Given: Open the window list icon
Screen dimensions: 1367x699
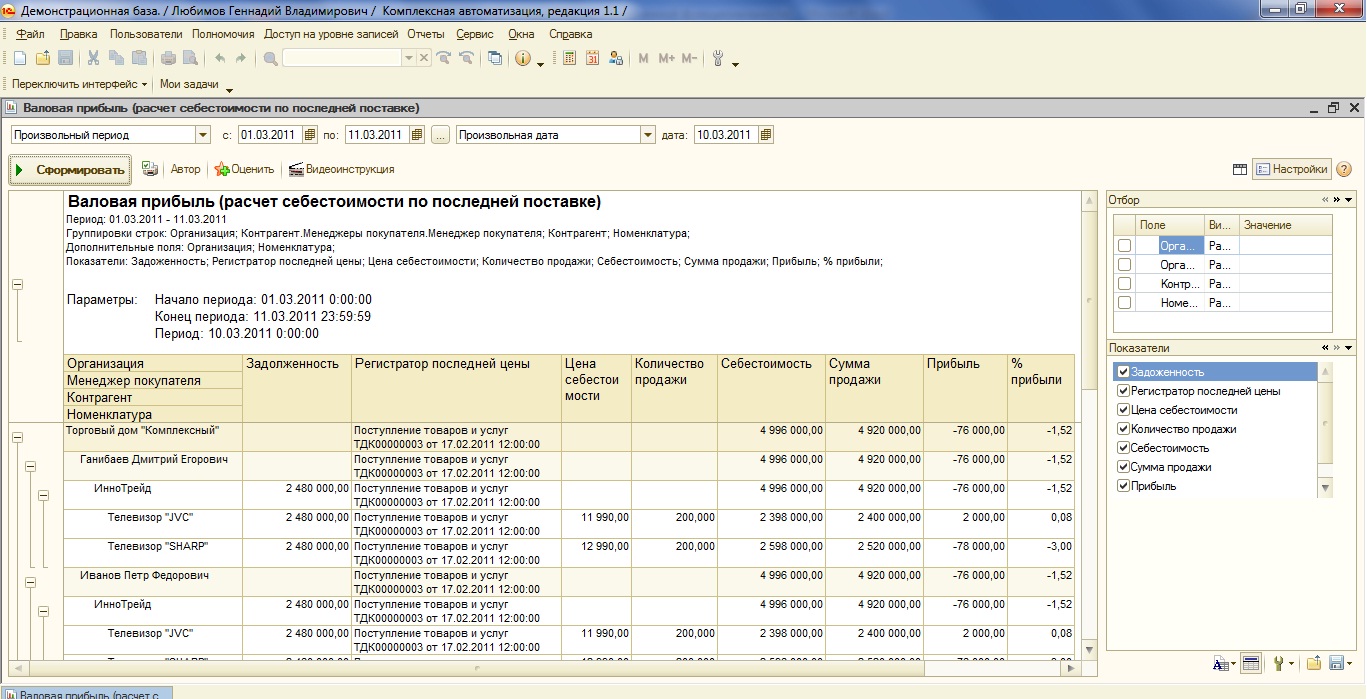Looking at the screenshot, I should click(x=495, y=59).
